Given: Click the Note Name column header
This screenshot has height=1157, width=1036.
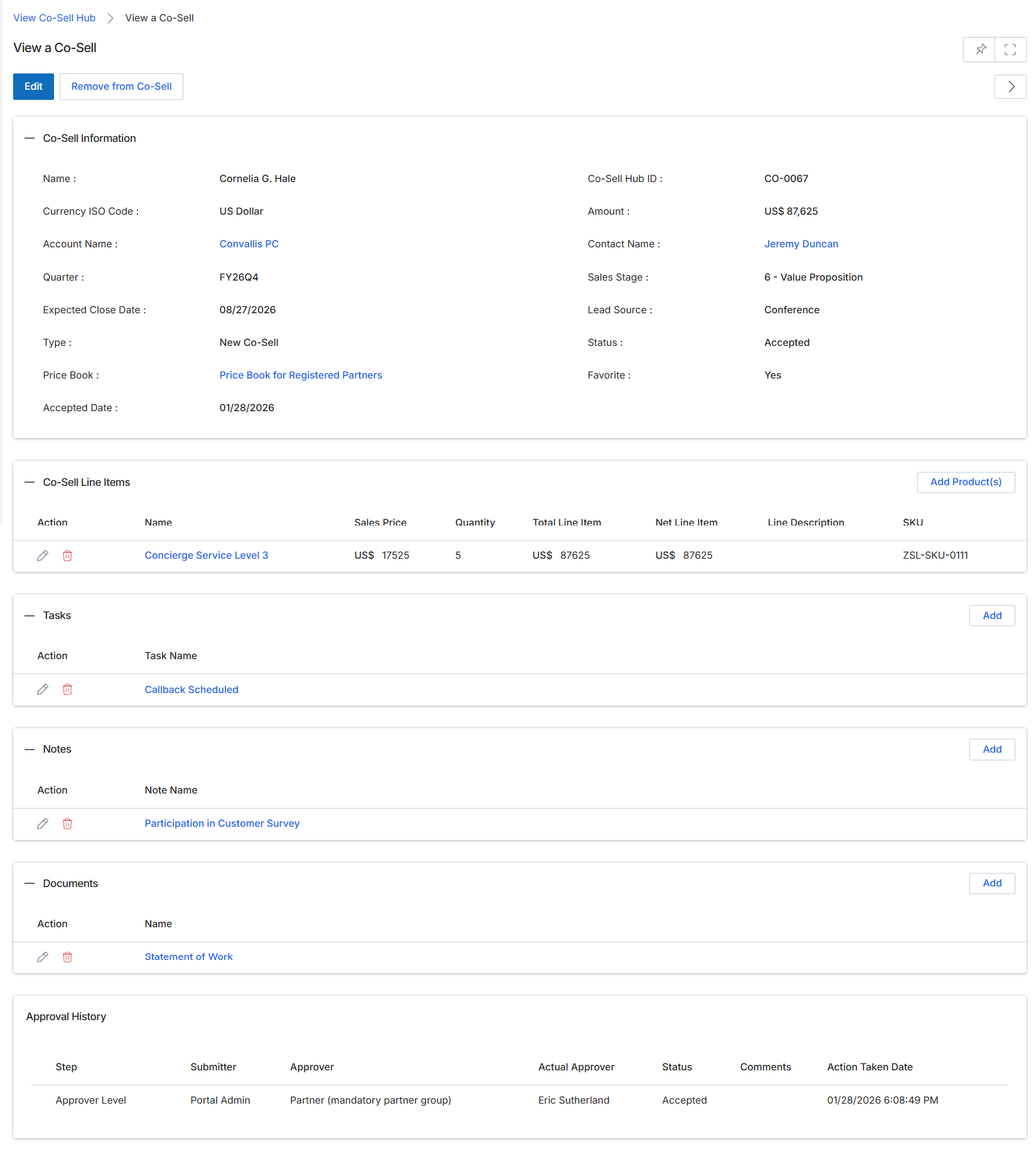Looking at the screenshot, I should [171, 790].
